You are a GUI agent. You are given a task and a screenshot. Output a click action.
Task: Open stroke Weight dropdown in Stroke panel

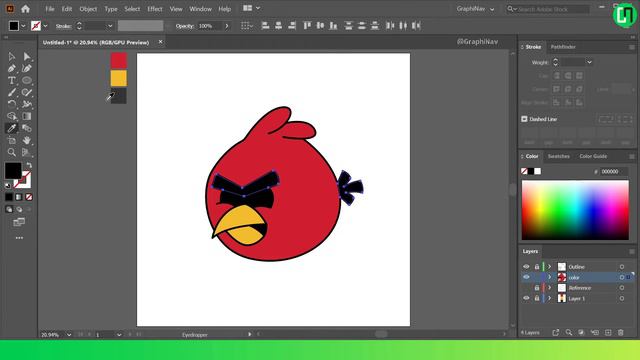pos(589,62)
